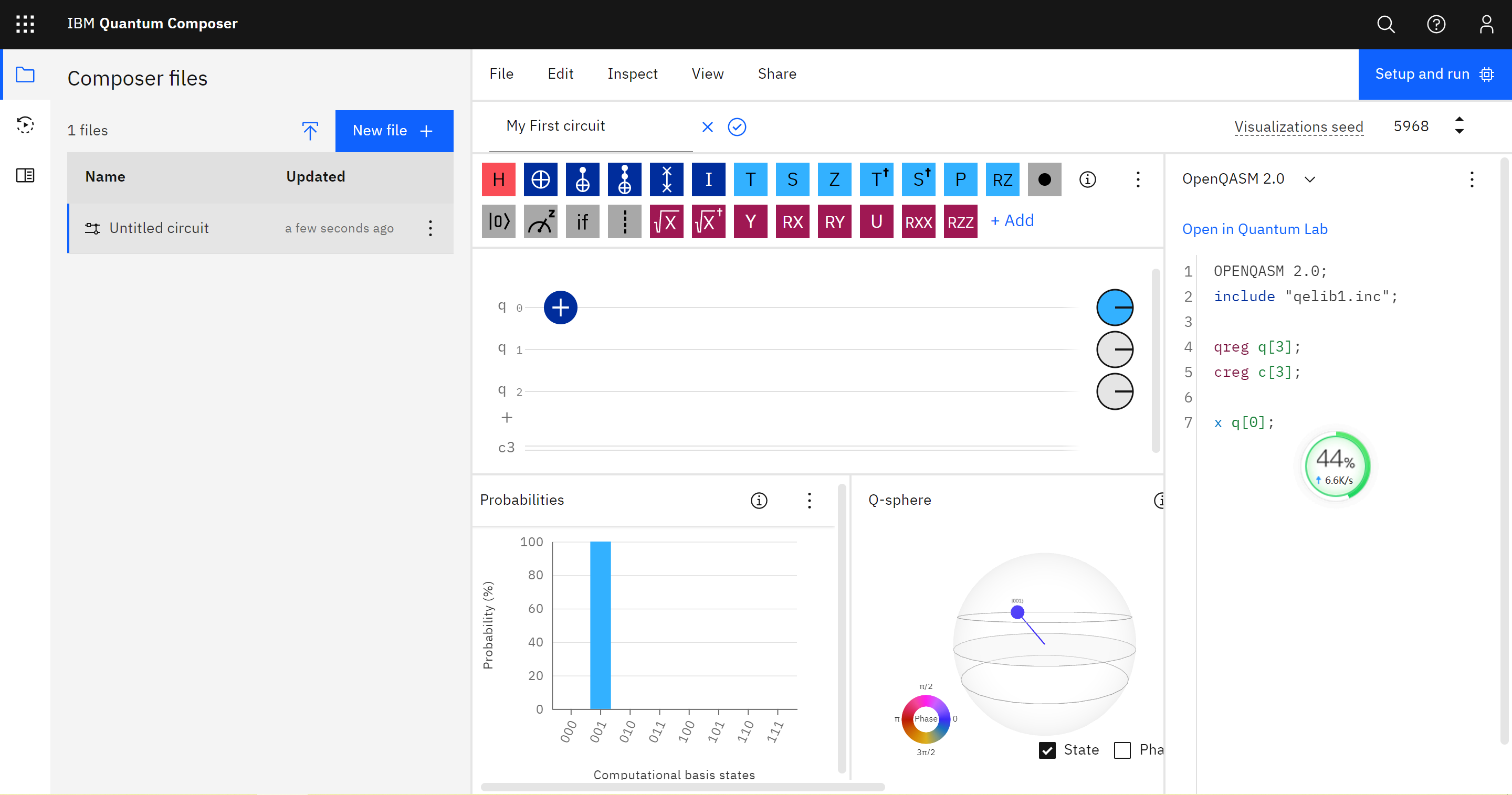
Task: Edit the circuit name My First circuit
Action: pyautogui.click(x=556, y=125)
